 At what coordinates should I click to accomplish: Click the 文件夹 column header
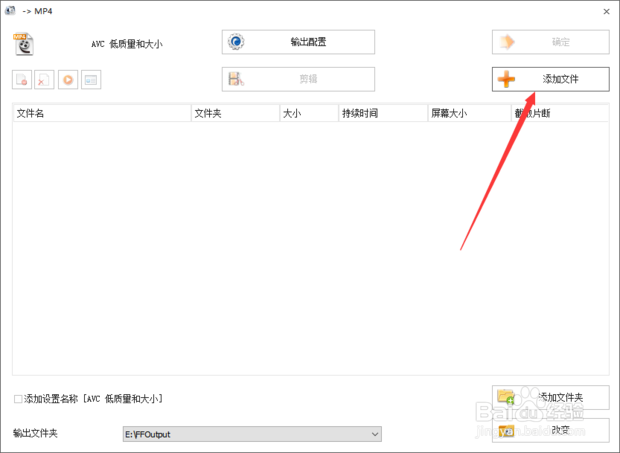(x=236, y=113)
